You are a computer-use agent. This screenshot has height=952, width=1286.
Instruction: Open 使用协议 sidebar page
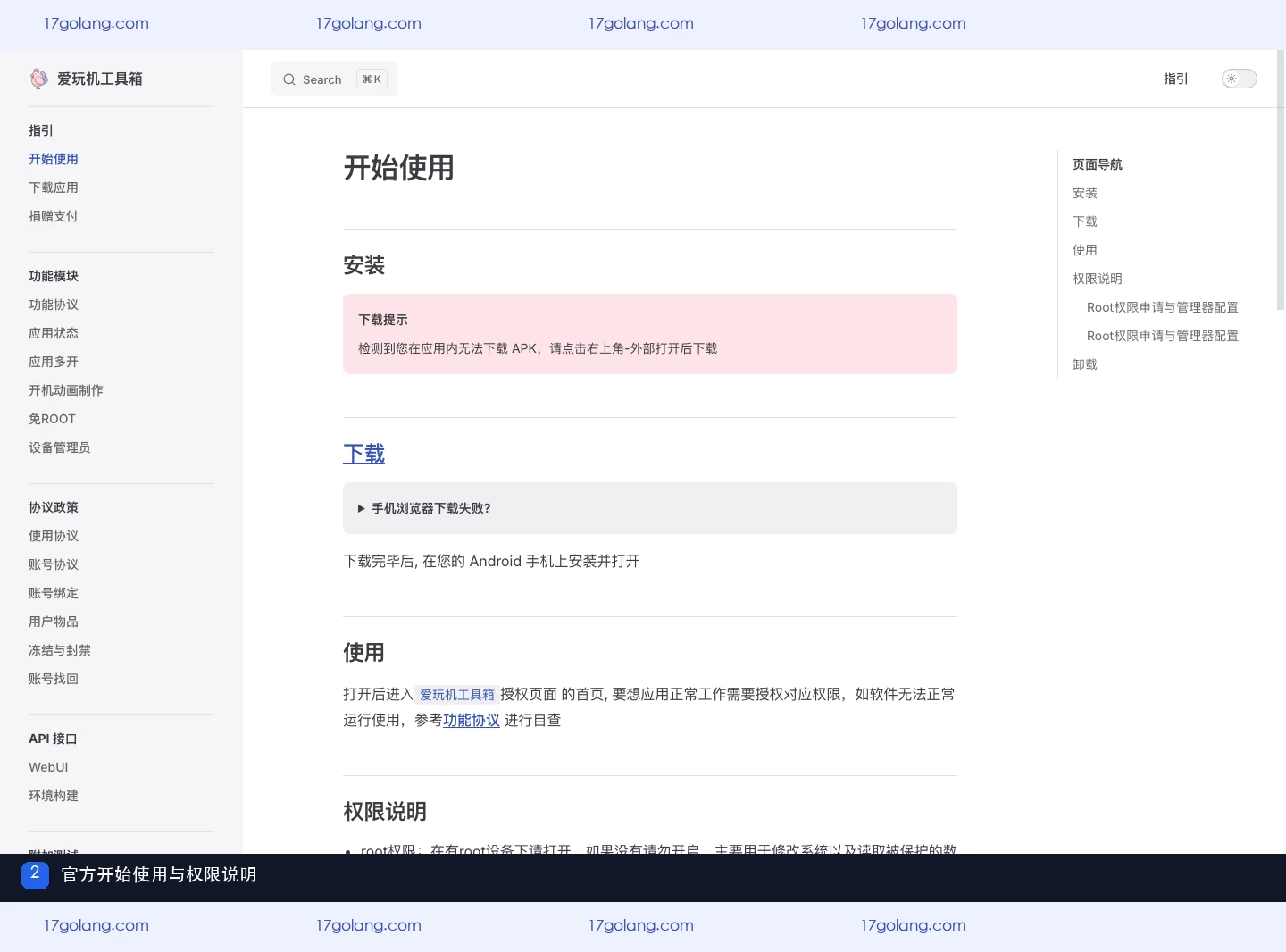(54, 536)
